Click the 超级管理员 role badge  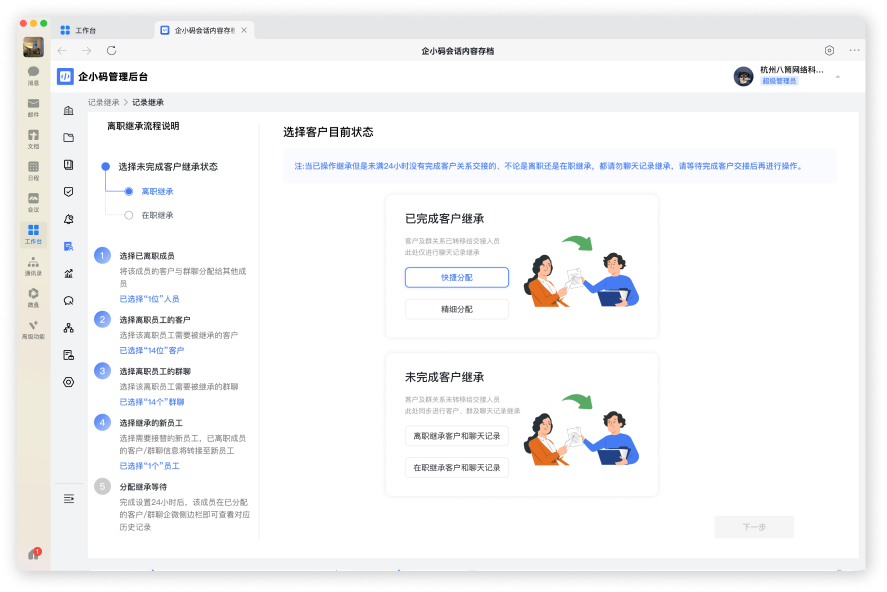[779, 81]
